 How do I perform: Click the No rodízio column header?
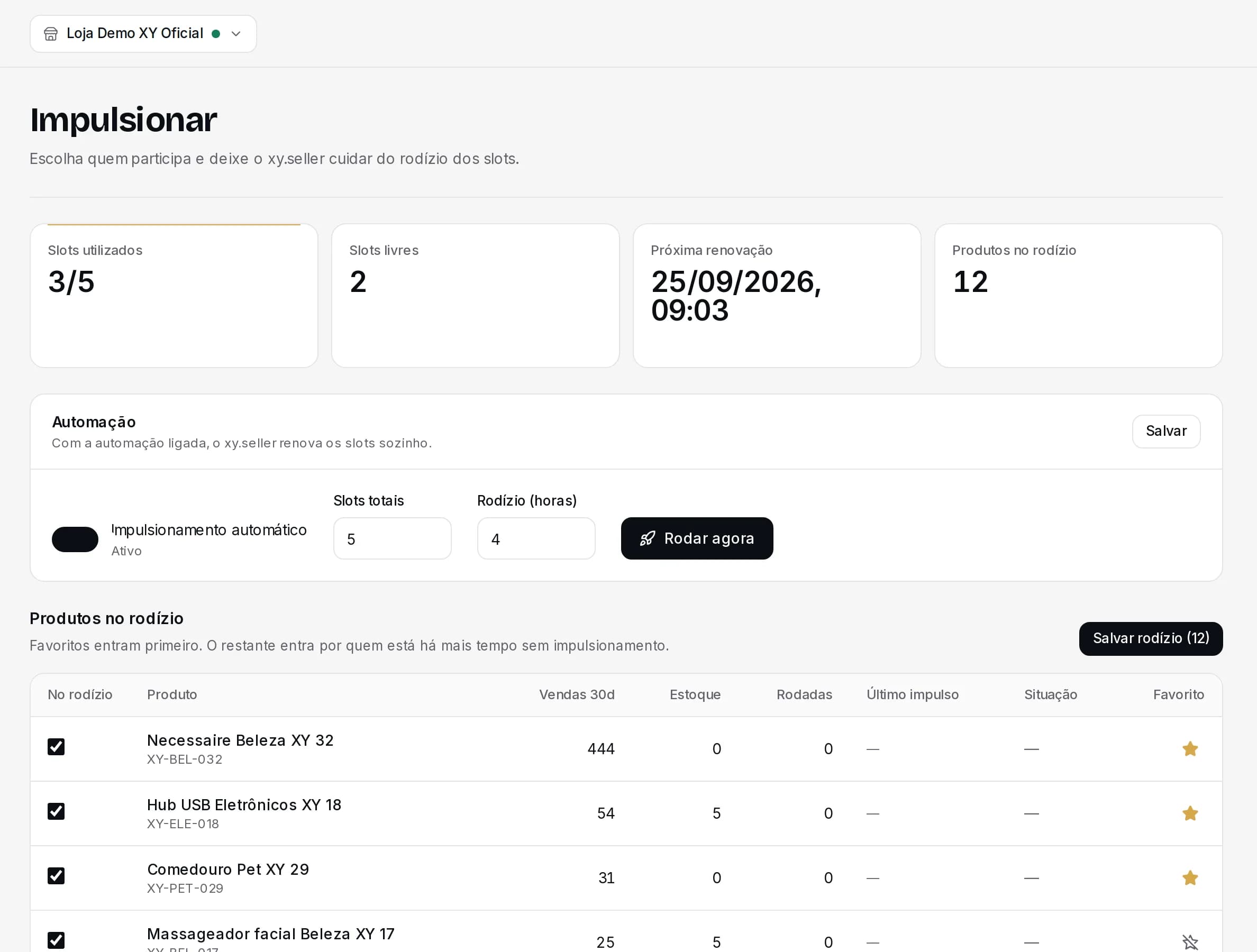tap(80, 694)
